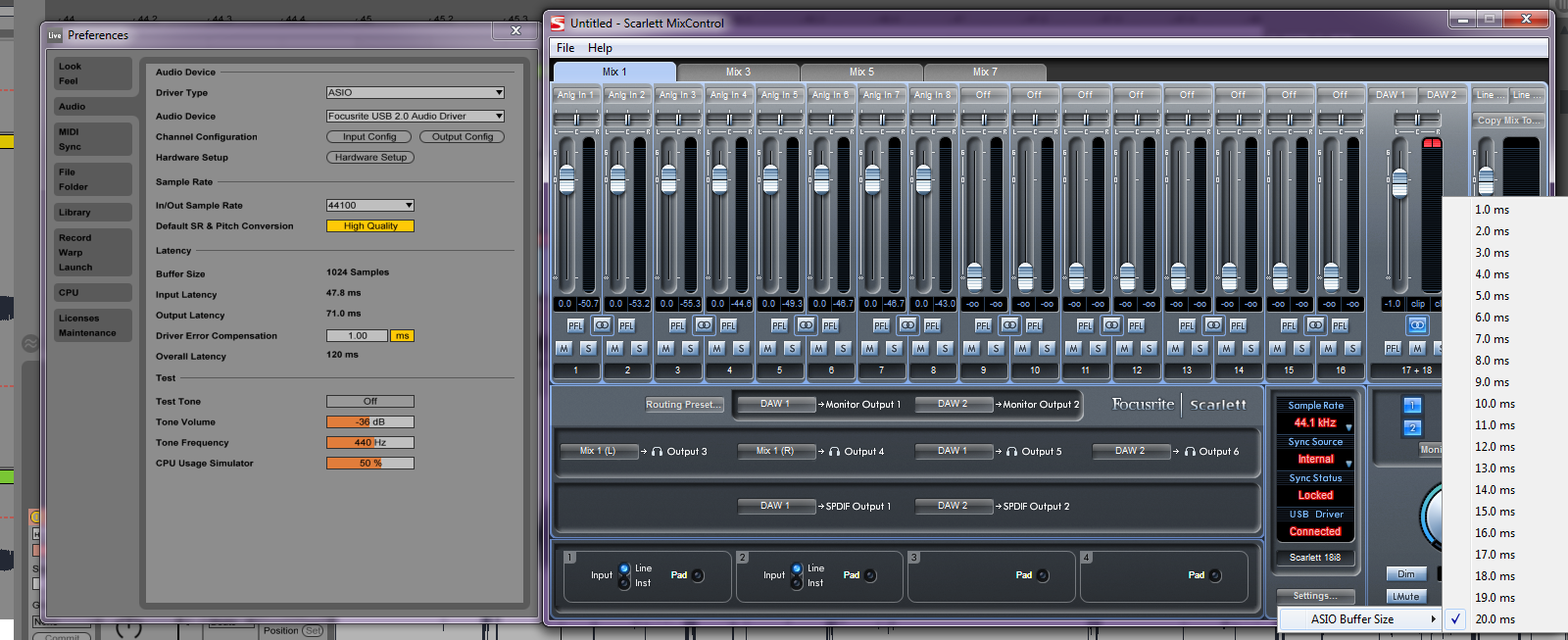Viewport: 1568px width, 640px height.
Task: Click the Hardware Setup button
Action: [x=369, y=158]
